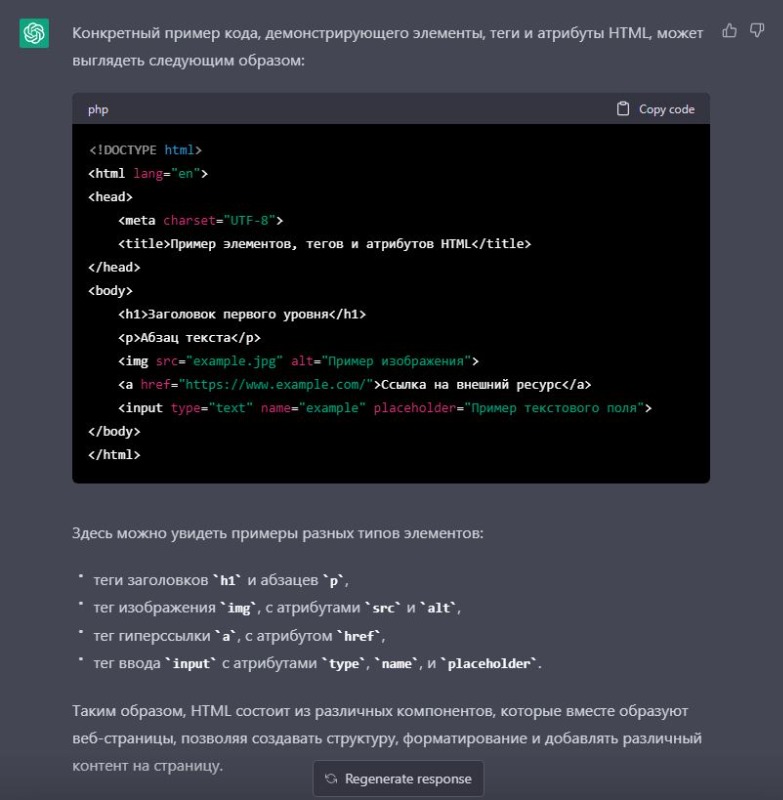Click the thumbs down feedback icon

click(757, 31)
